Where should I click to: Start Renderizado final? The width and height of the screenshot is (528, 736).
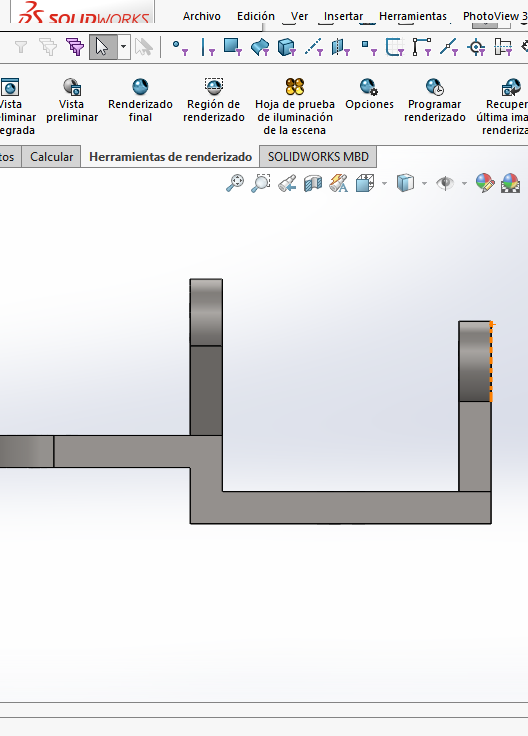point(140,100)
